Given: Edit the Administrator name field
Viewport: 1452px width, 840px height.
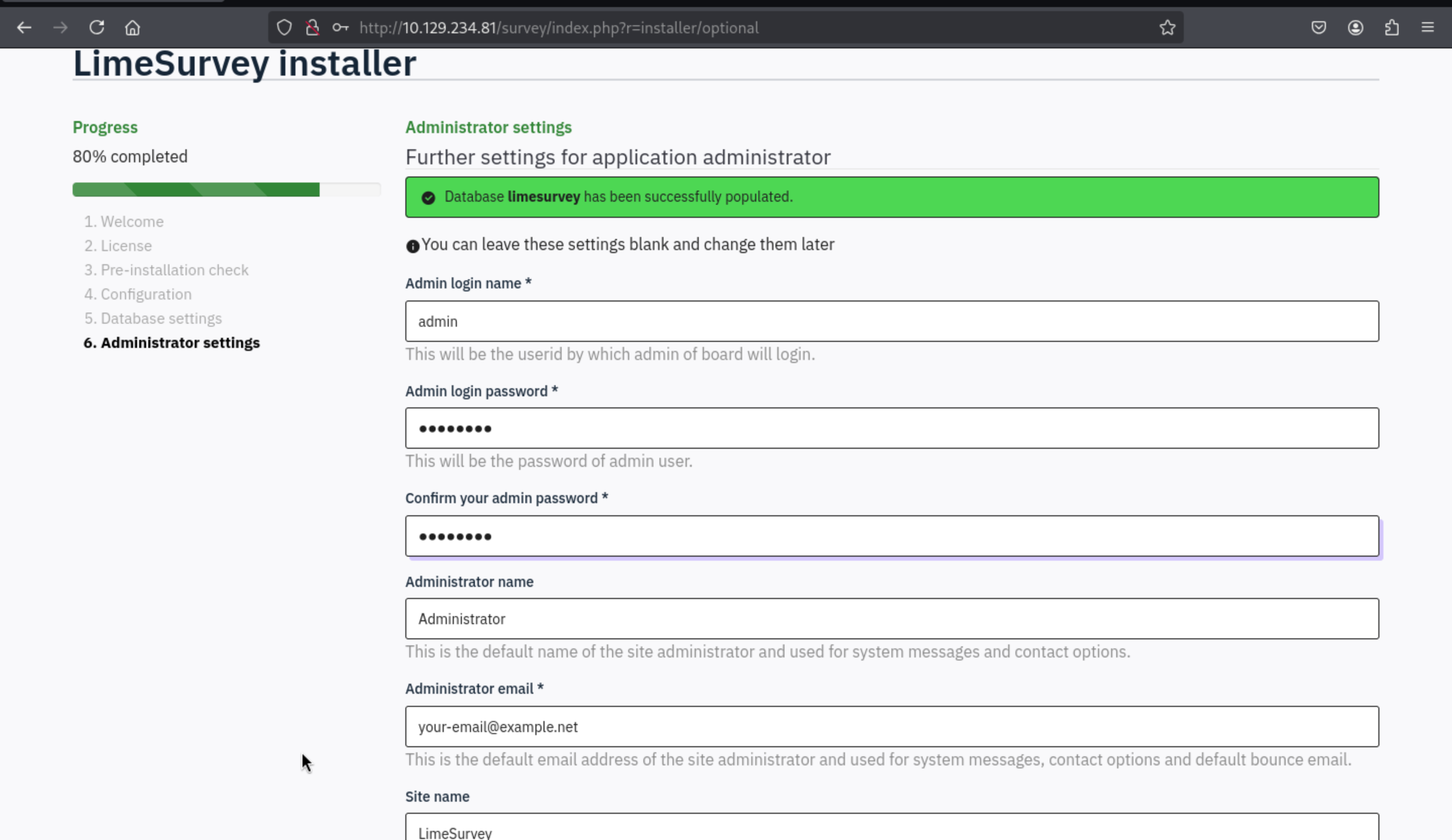Looking at the screenshot, I should tap(891, 619).
